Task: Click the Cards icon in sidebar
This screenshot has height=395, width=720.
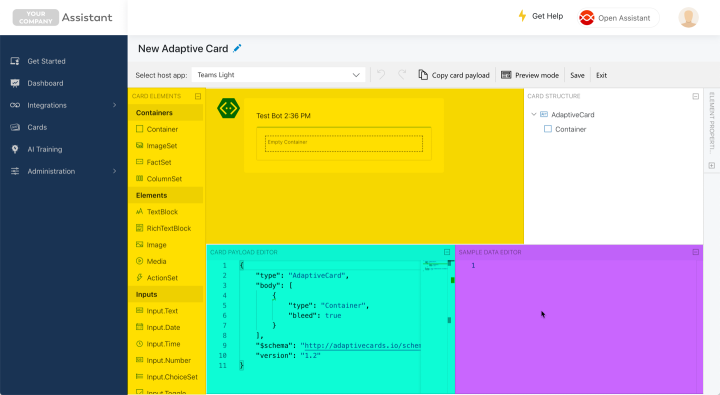Action: 15,127
